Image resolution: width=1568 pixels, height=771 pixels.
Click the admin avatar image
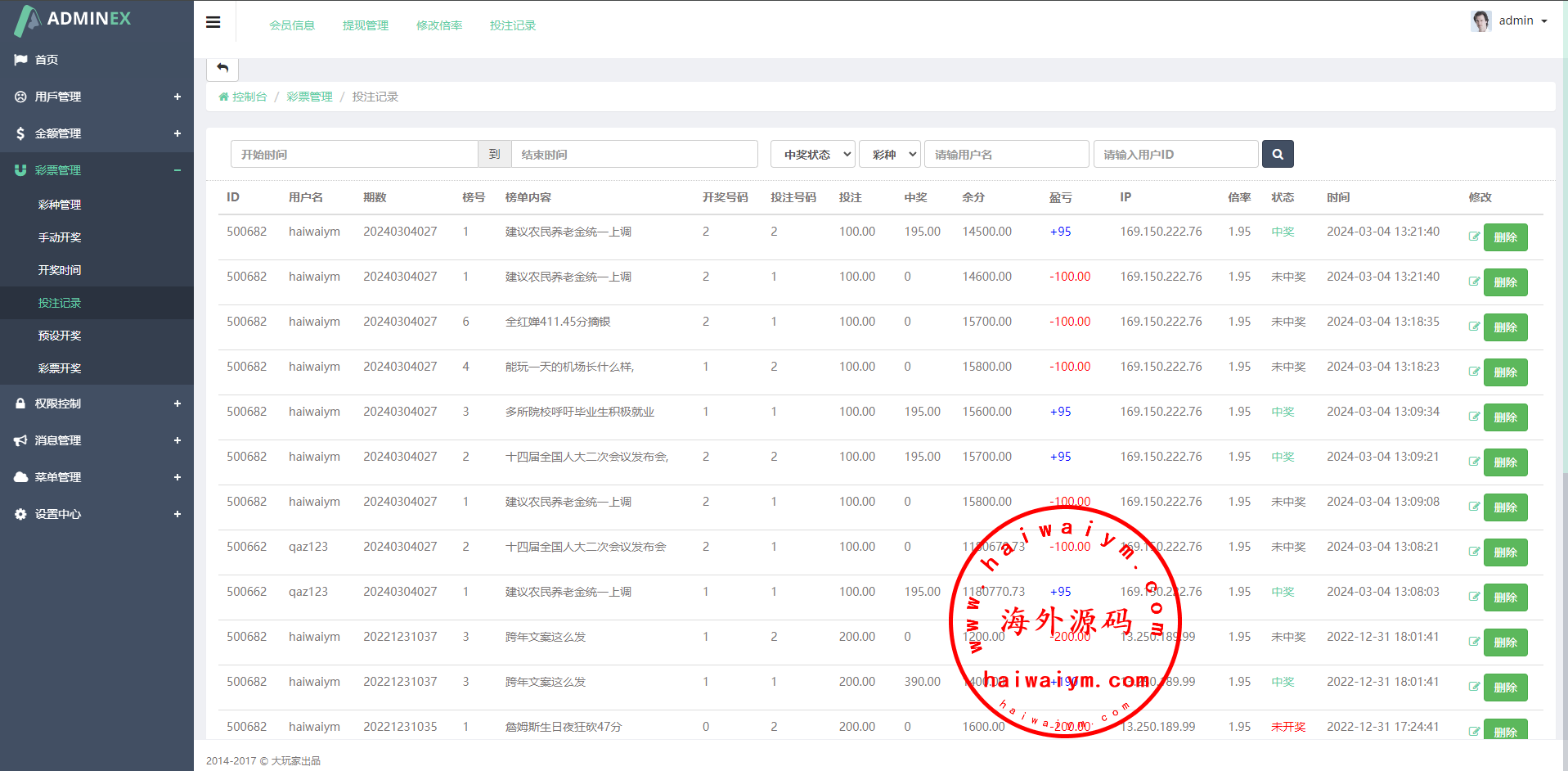[x=1480, y=20]
